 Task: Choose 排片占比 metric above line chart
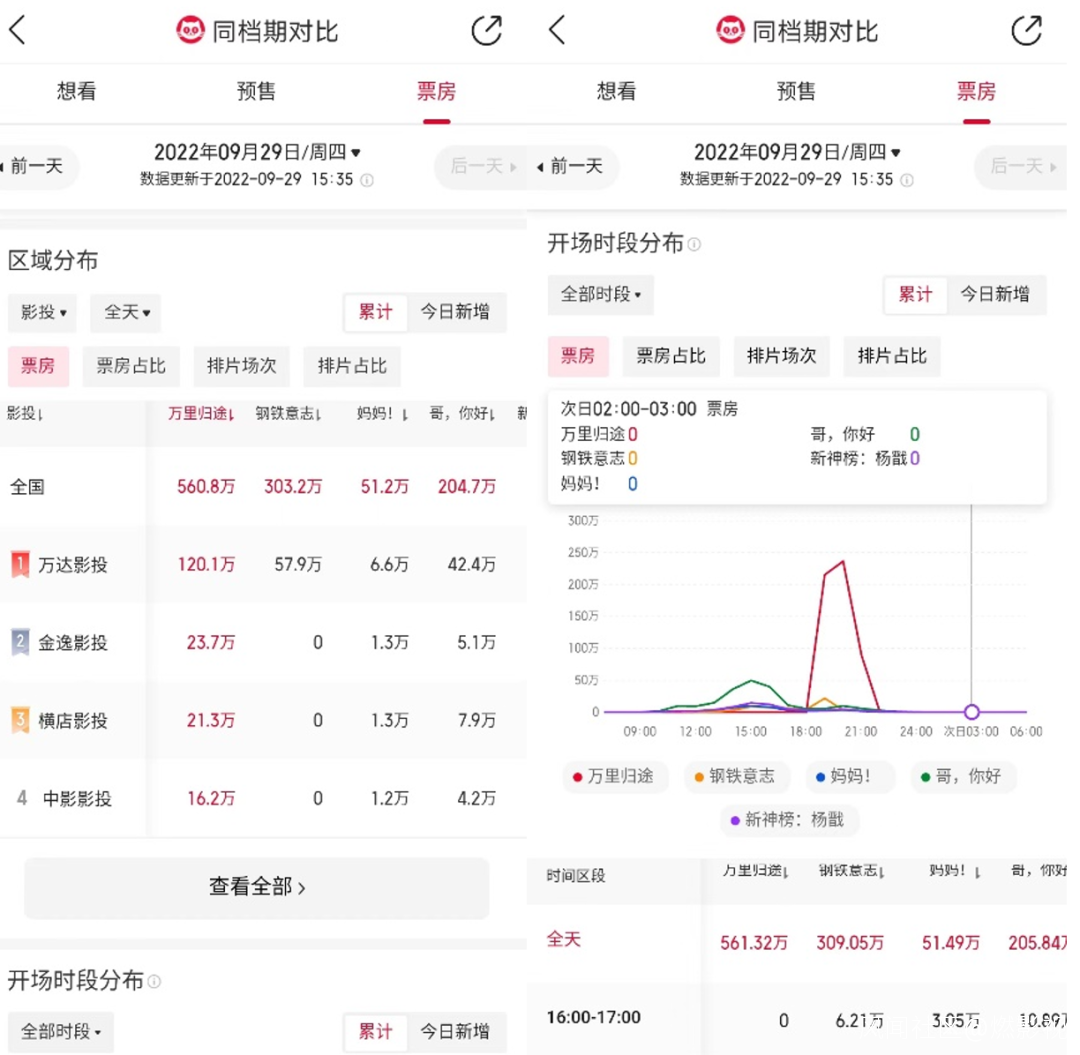click(892, 357)
